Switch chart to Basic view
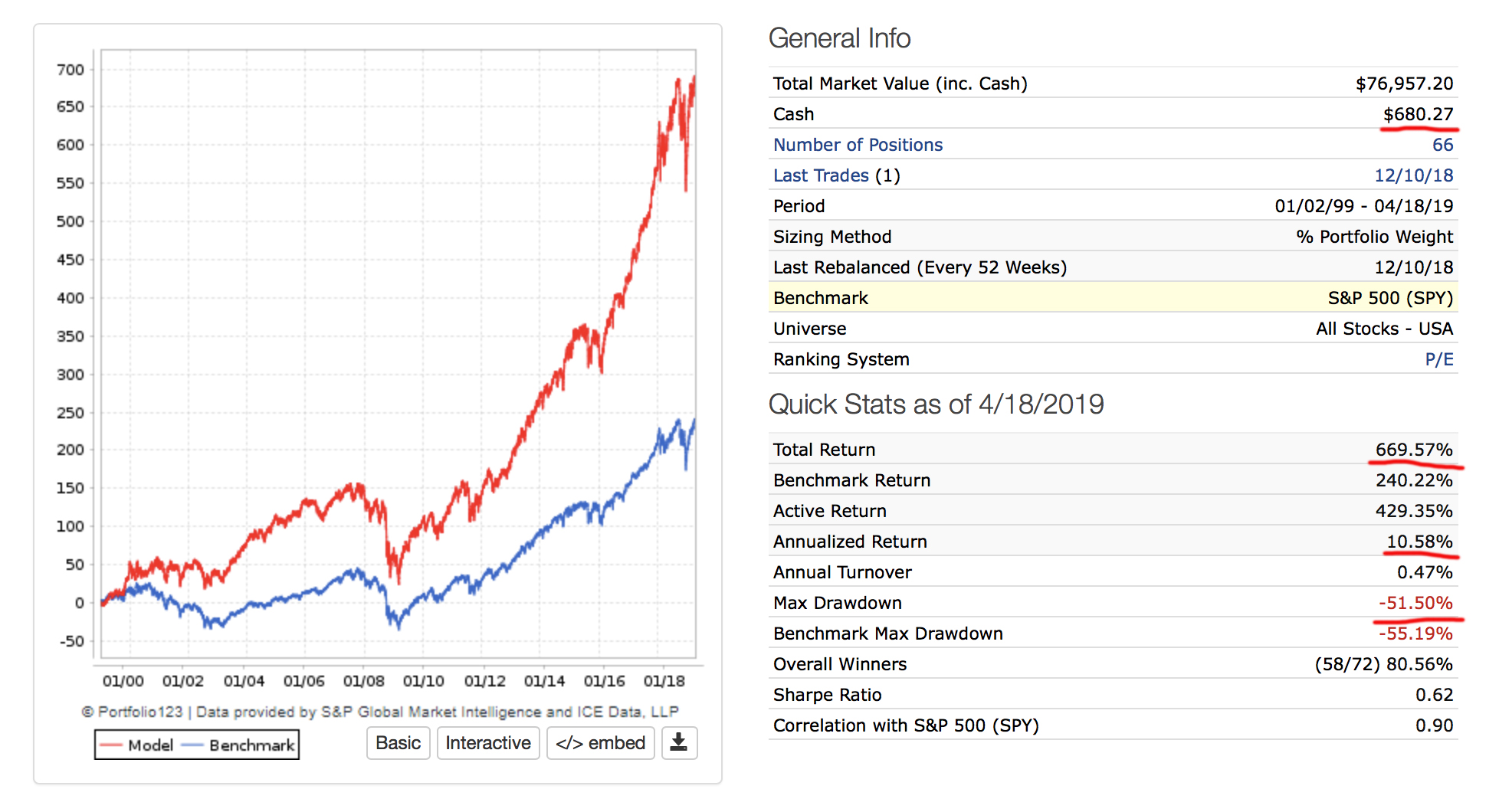 point(398,743)
